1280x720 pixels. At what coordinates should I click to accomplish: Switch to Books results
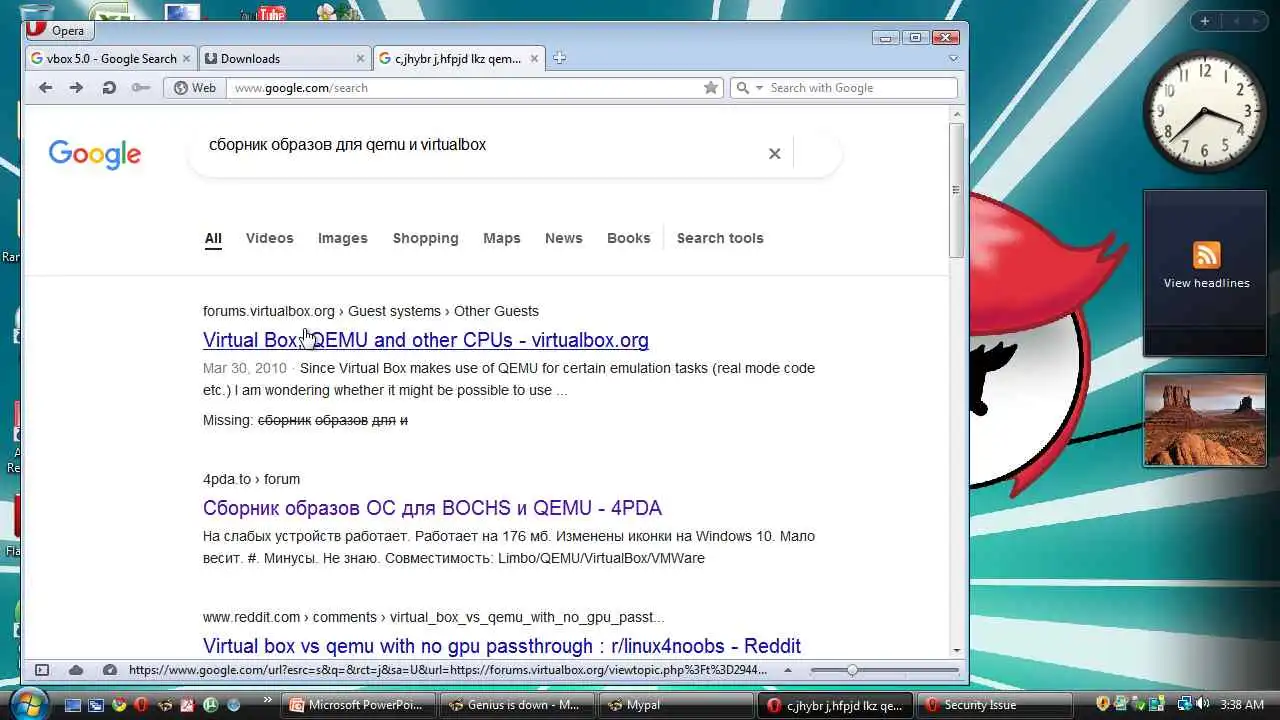tap(629, 238)
